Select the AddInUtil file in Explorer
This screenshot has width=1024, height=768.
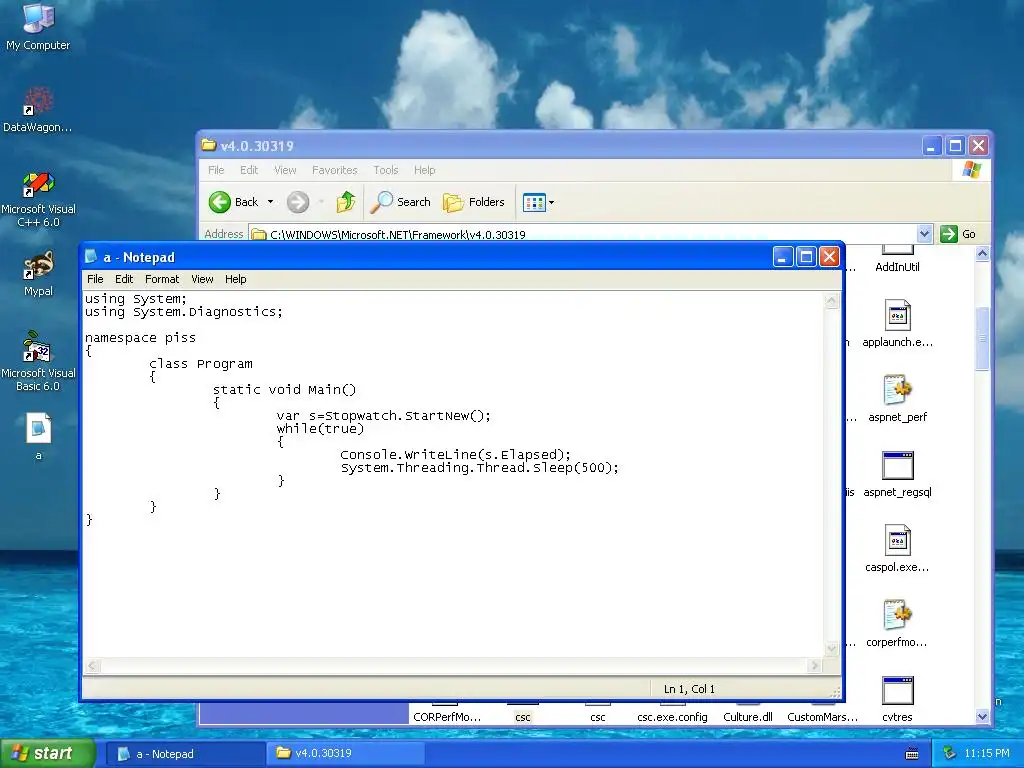click(897, 259)
